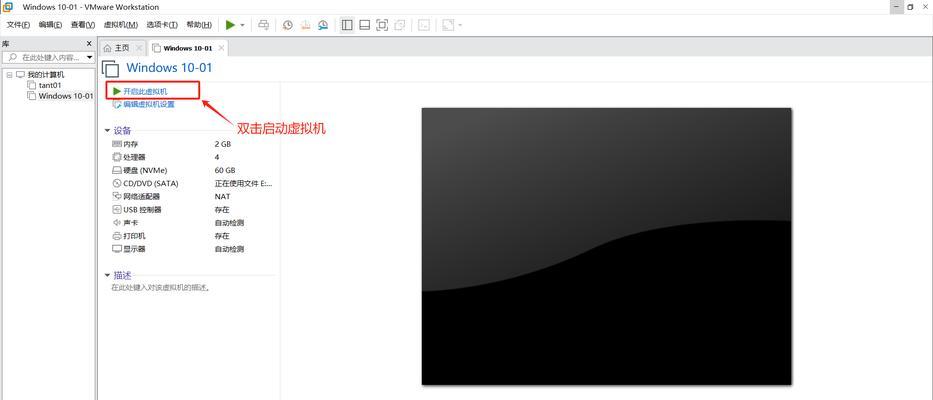933x400 pixels.
Task: Open the power options dropdown arrow
Action: [x=242, y=25]
